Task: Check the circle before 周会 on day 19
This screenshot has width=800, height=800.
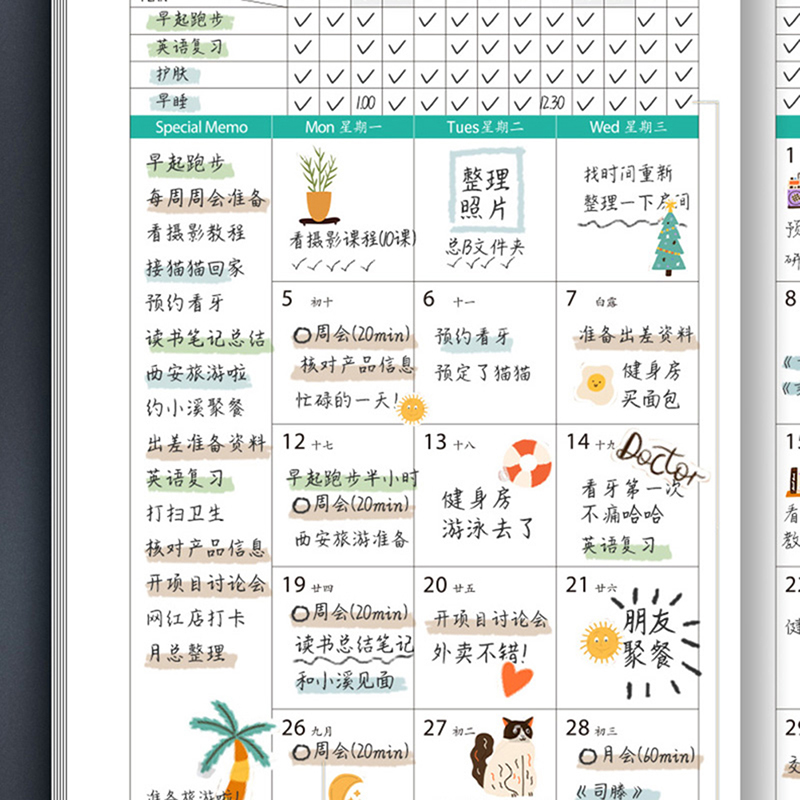Action: coord(299,612)
